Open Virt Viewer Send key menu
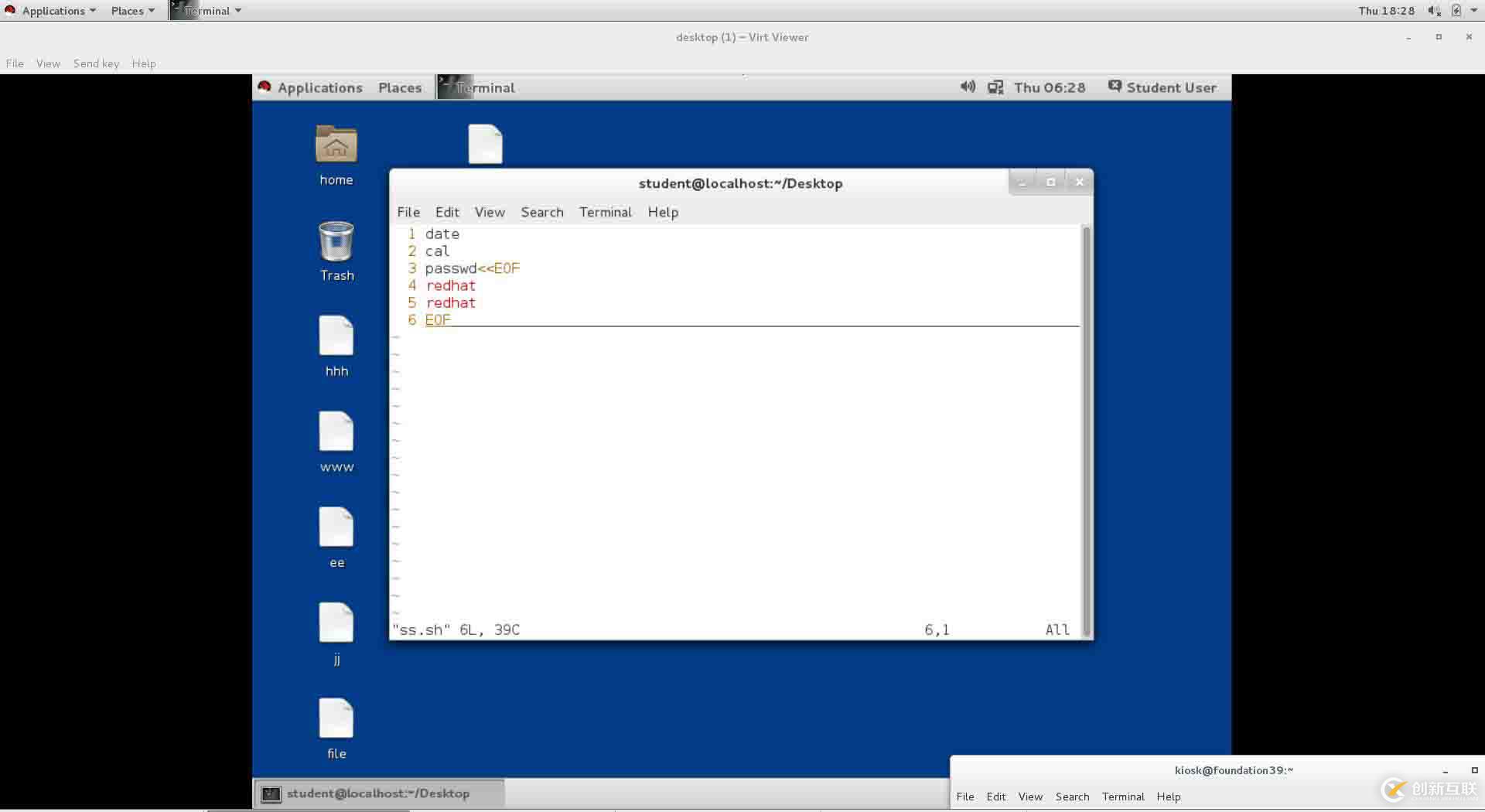 click(96, 63)
